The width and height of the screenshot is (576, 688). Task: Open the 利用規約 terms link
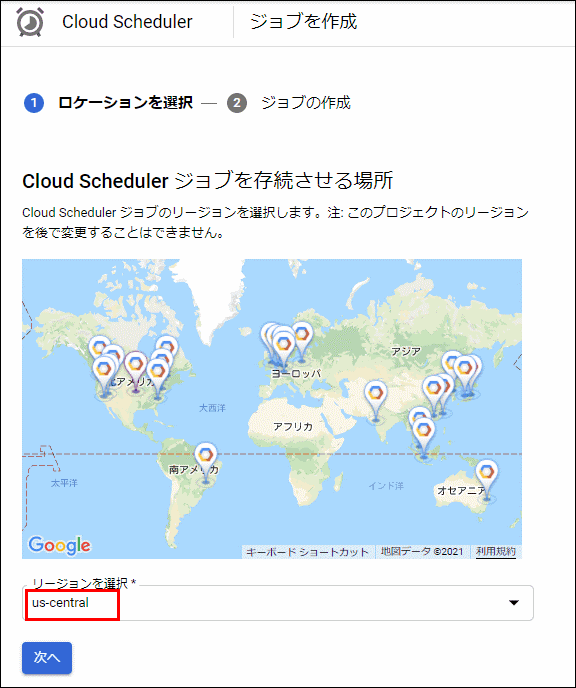coord(496,552)
